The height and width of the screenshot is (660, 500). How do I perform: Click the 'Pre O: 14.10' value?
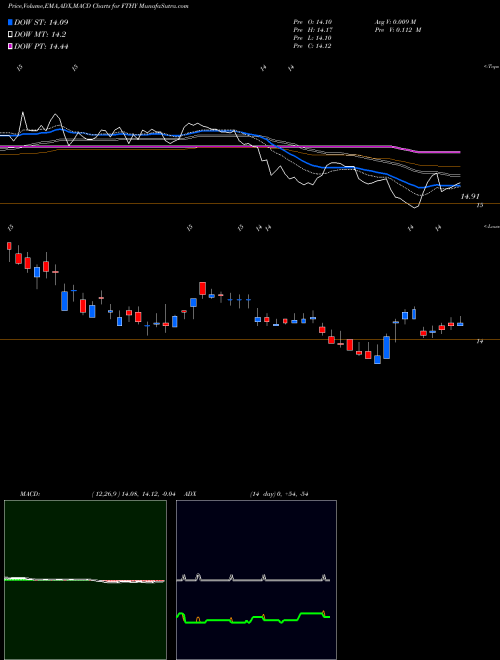313,22
